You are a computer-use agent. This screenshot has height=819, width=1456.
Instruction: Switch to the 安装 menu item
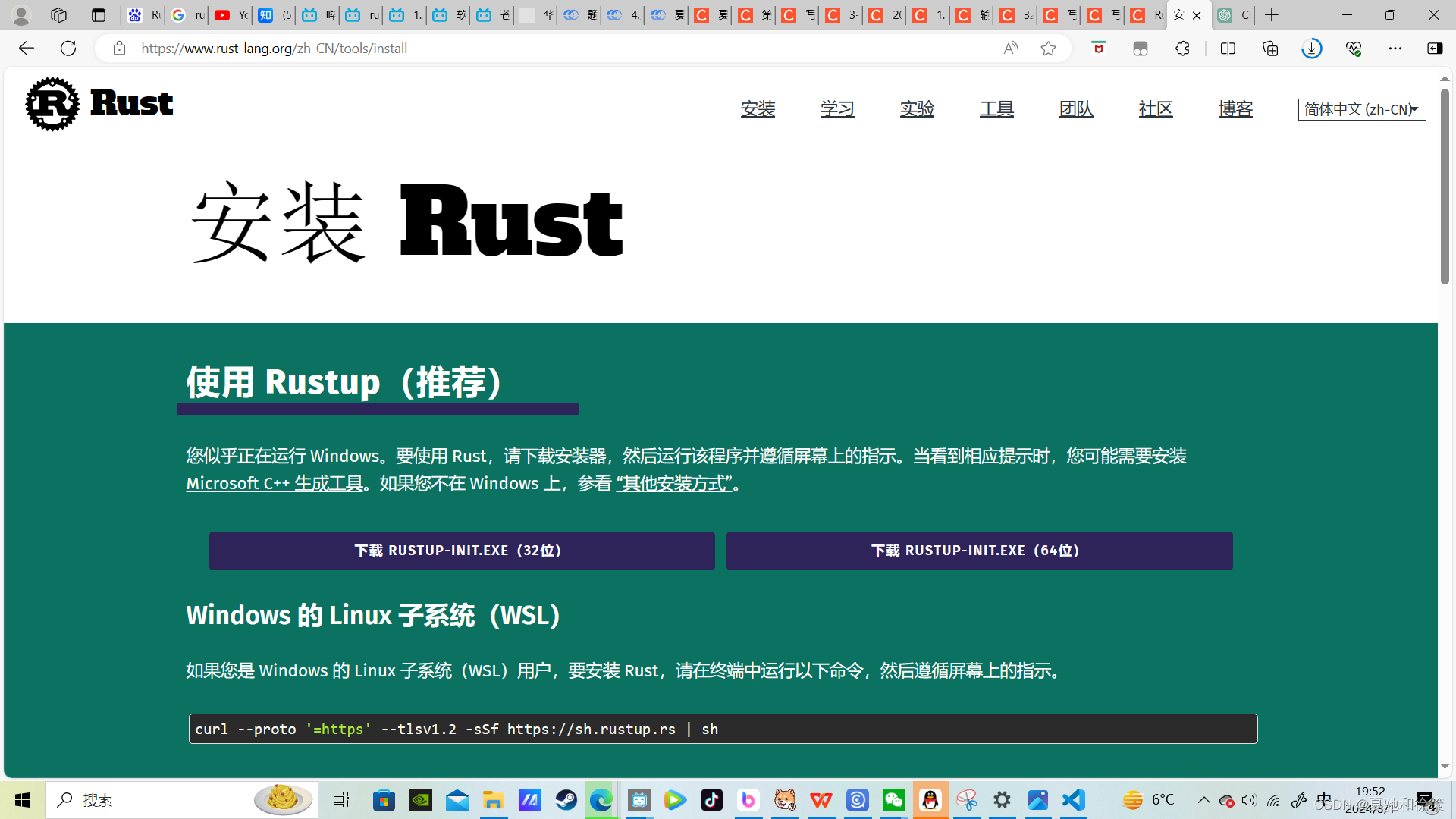click(758, 108)
